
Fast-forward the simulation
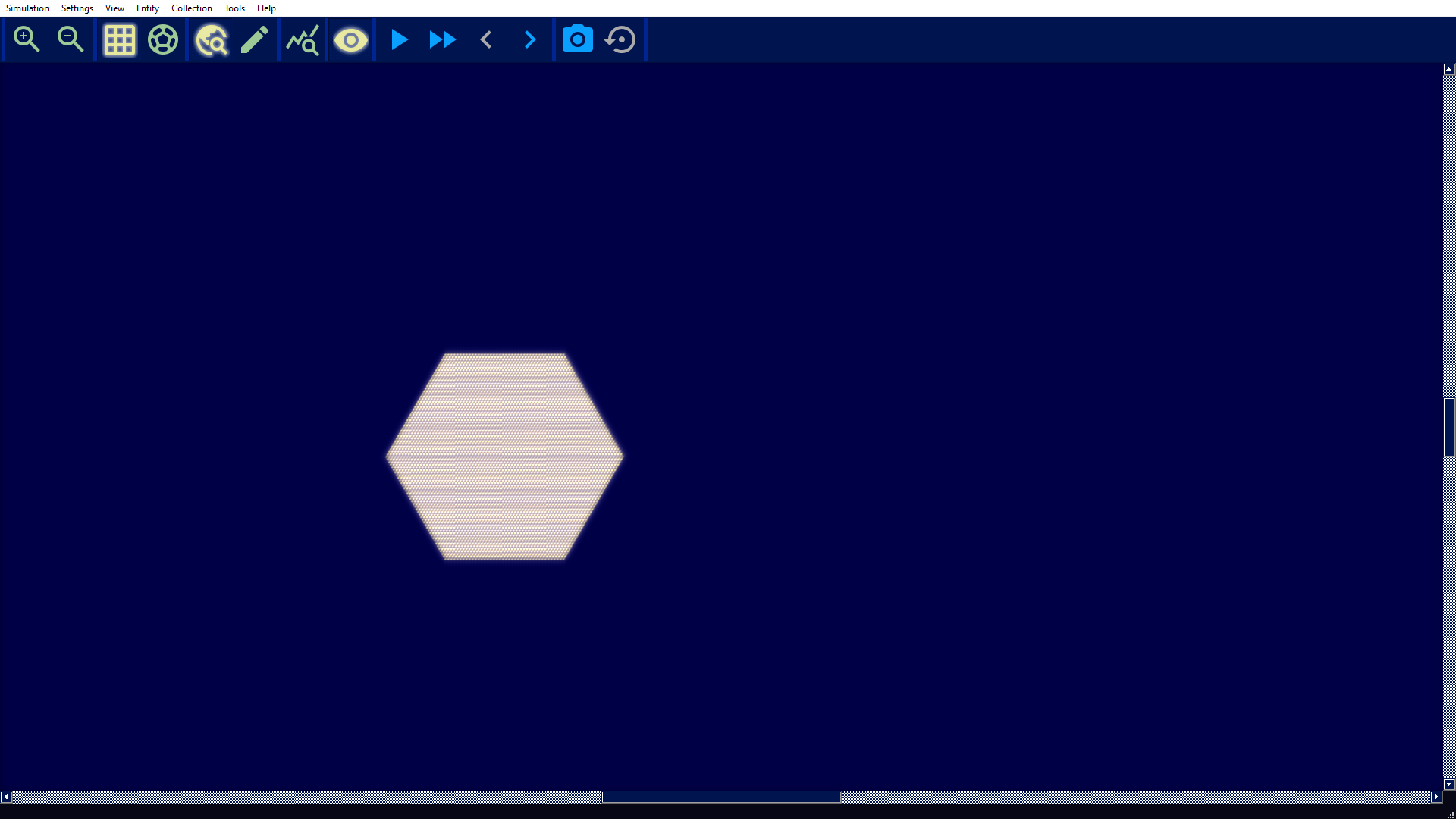[441, 39]
